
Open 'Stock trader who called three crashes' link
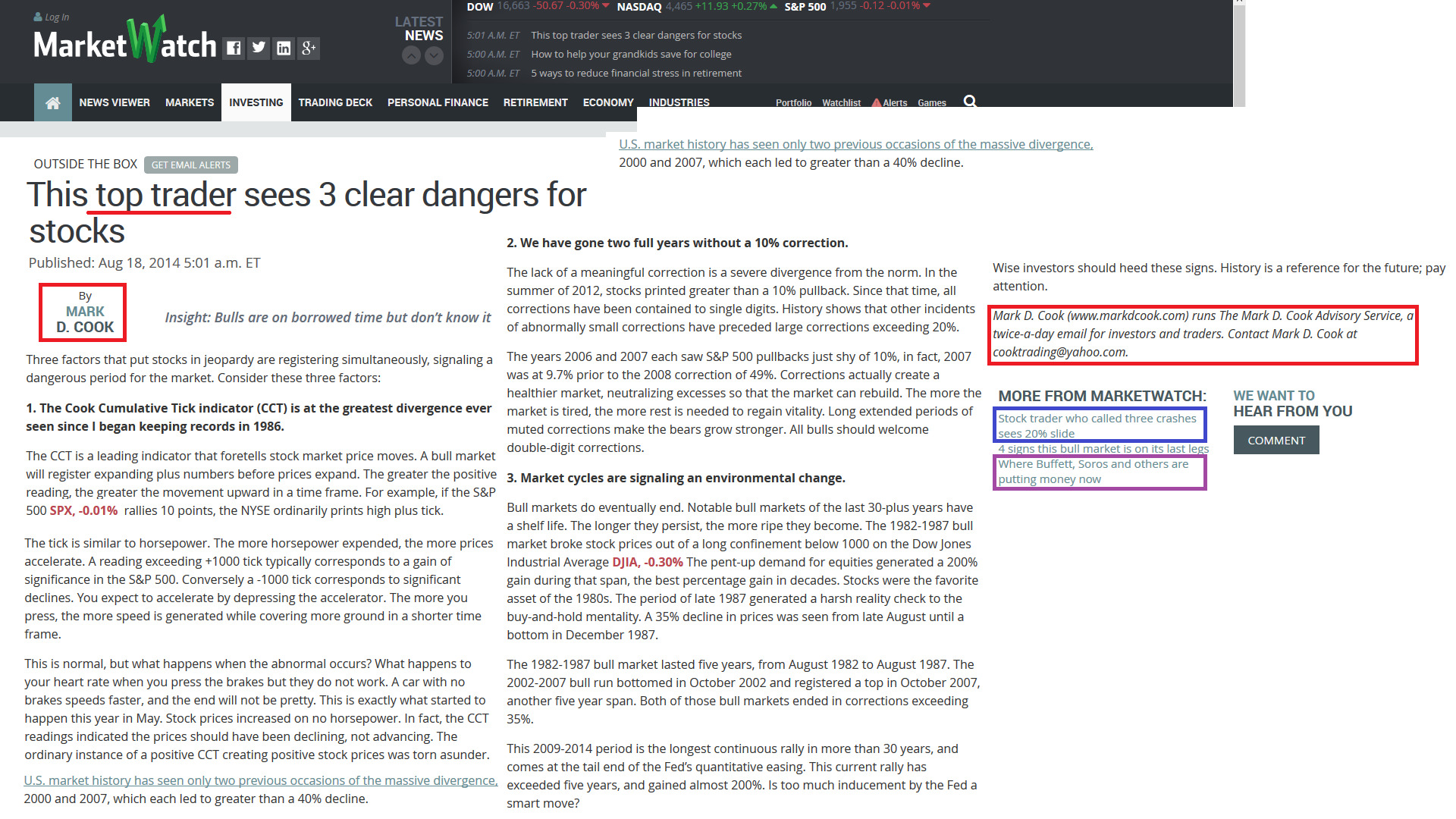tap(1097, 425)
